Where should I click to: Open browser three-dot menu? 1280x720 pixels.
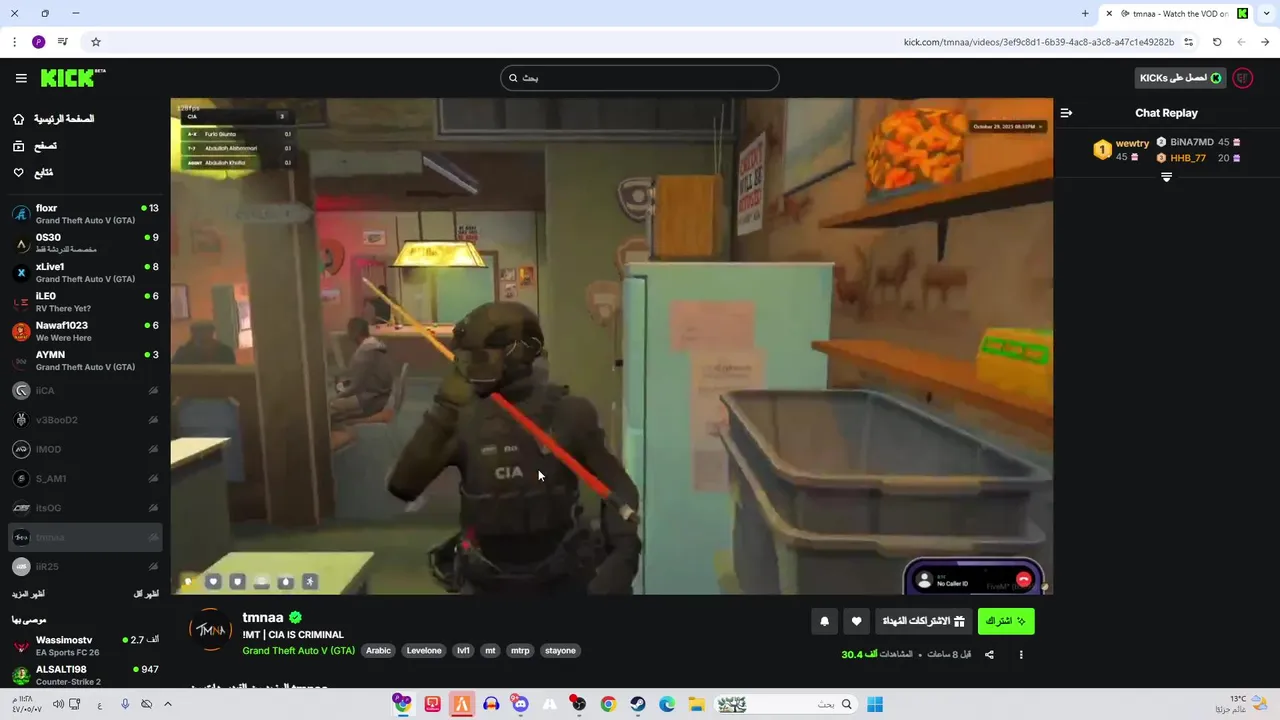[x=14, y=42]
